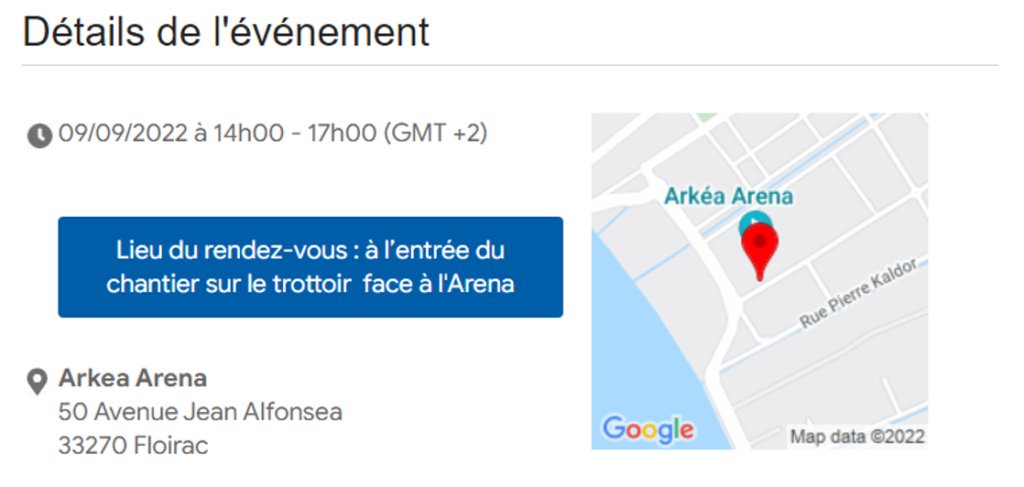Click the Arkea Arena venue name

pyautogui.click(x=133, y=378)
